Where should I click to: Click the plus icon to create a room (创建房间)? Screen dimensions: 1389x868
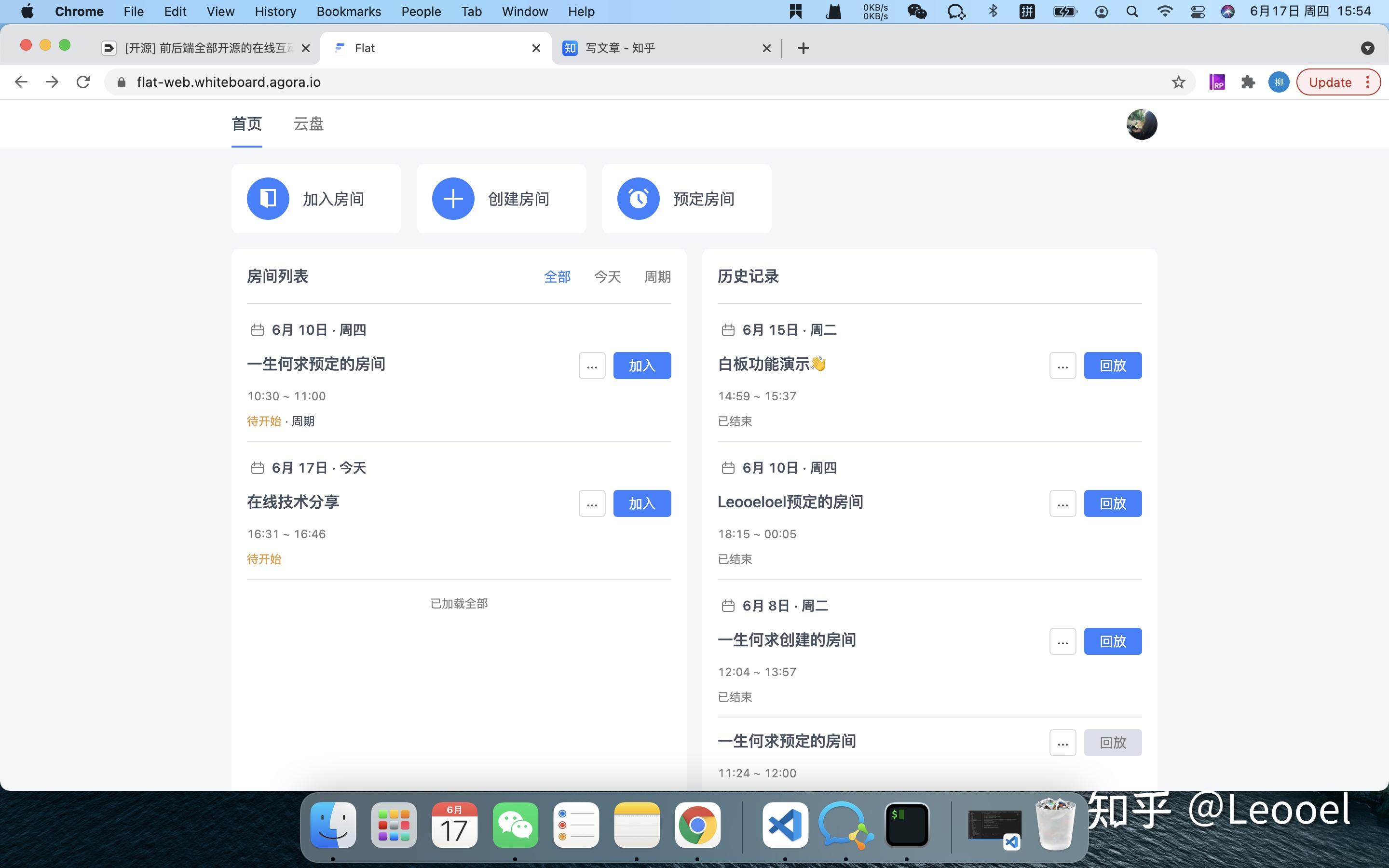(x=453, y=198)
